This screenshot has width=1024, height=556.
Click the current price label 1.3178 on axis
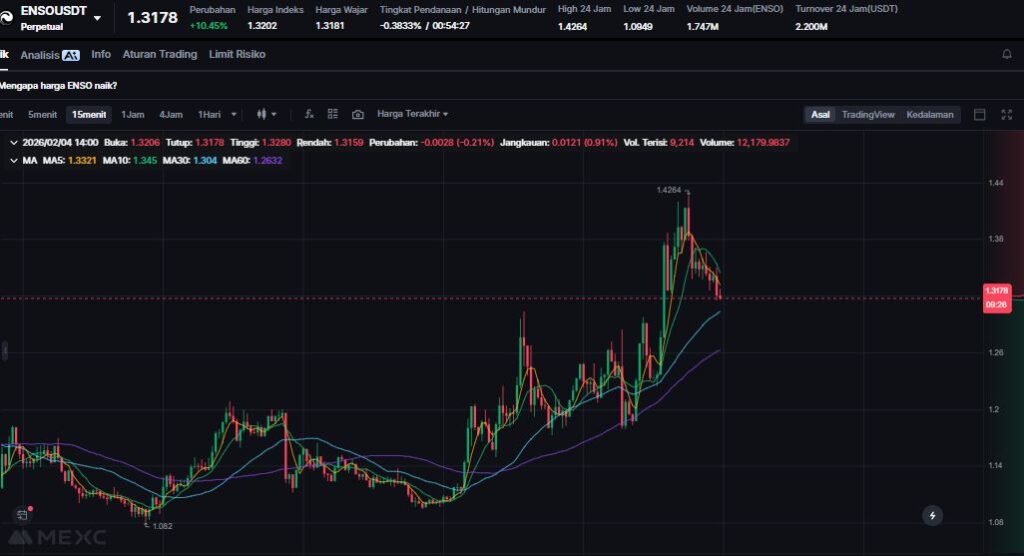click(x=997, y=291)
